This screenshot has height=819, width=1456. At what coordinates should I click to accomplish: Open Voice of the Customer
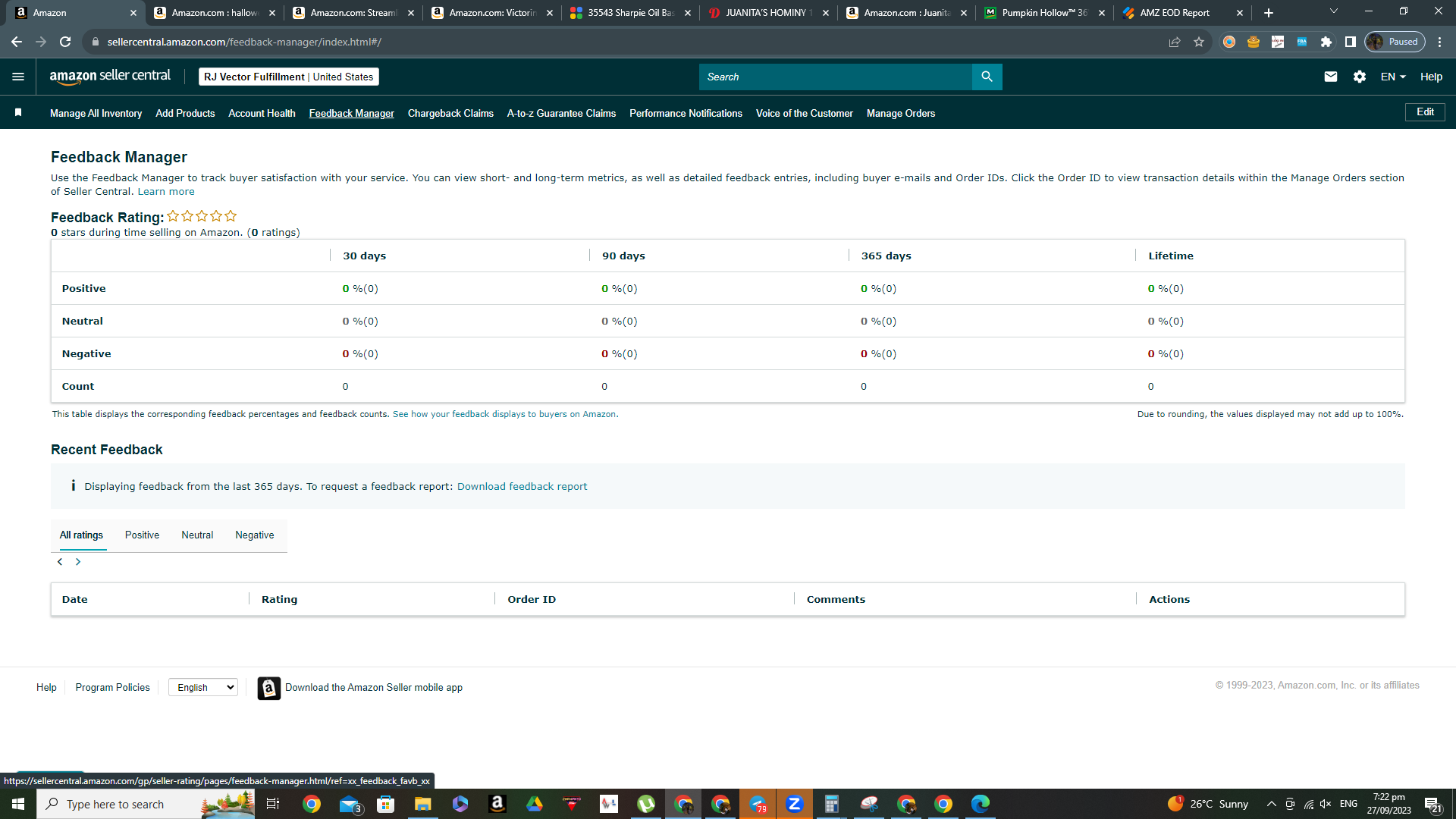click(804, 113)
